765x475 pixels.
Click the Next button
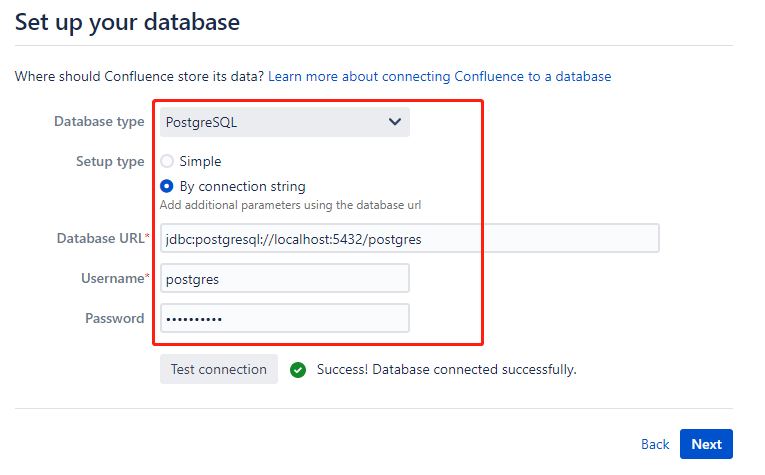[x=706, y=444]
